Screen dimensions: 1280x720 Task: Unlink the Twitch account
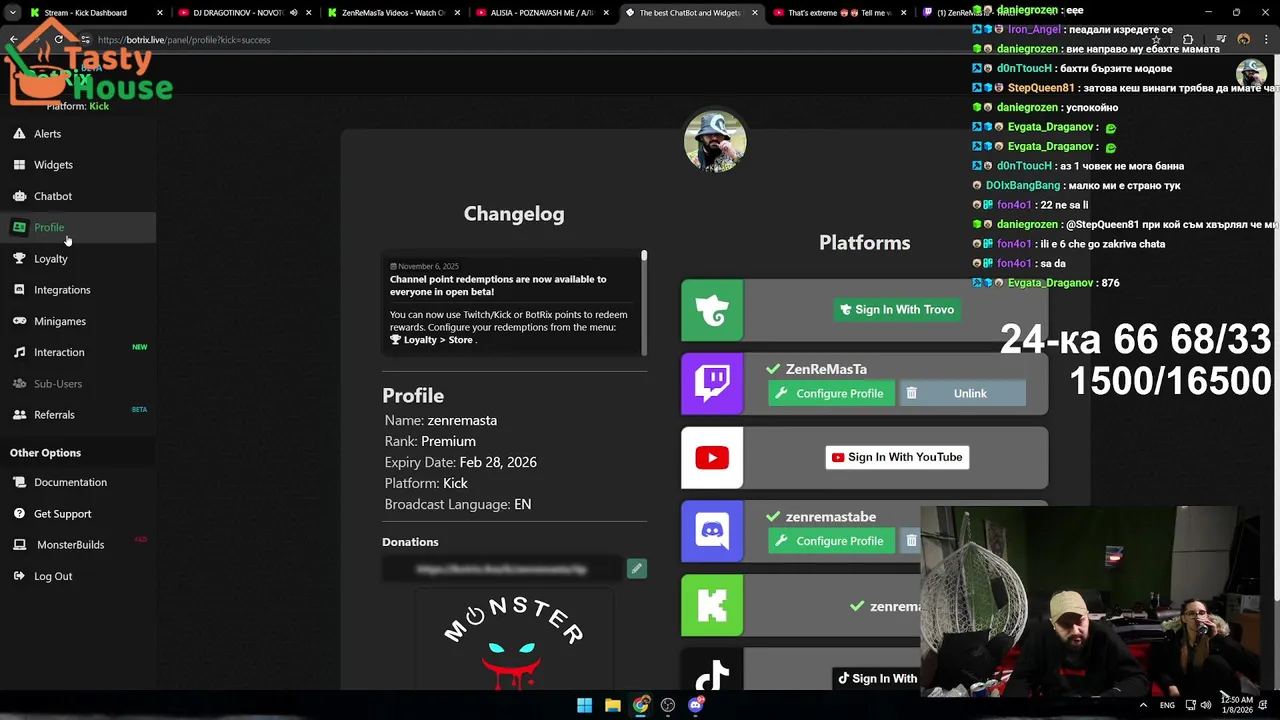[x=962, y=394]
